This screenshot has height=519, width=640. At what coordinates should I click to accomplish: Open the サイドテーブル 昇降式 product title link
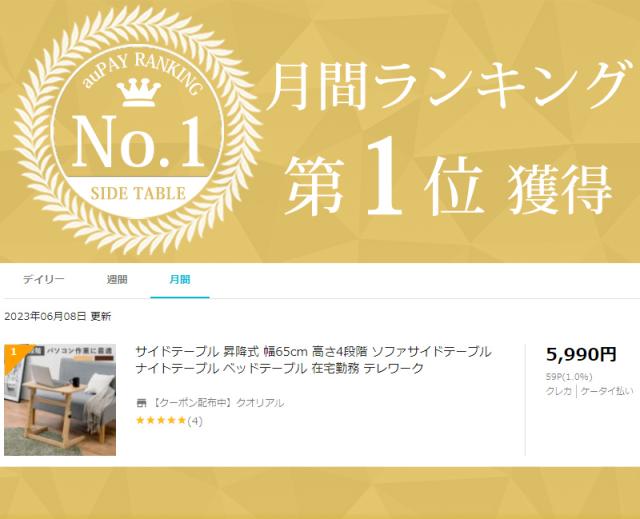313,360
